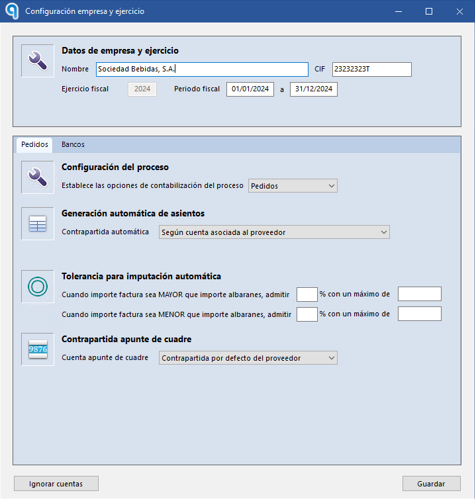Click the CIF input field
The height and width of the screenshot is (499, 475).
coord(372,69)
